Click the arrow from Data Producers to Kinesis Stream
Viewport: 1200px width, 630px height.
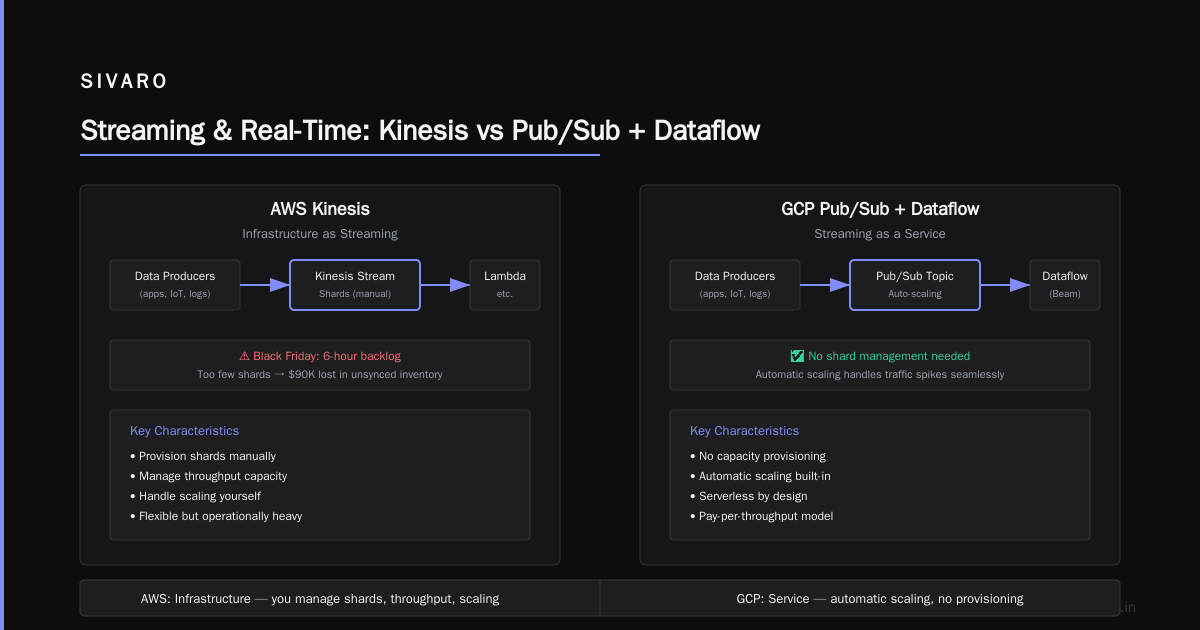[265, 285]
